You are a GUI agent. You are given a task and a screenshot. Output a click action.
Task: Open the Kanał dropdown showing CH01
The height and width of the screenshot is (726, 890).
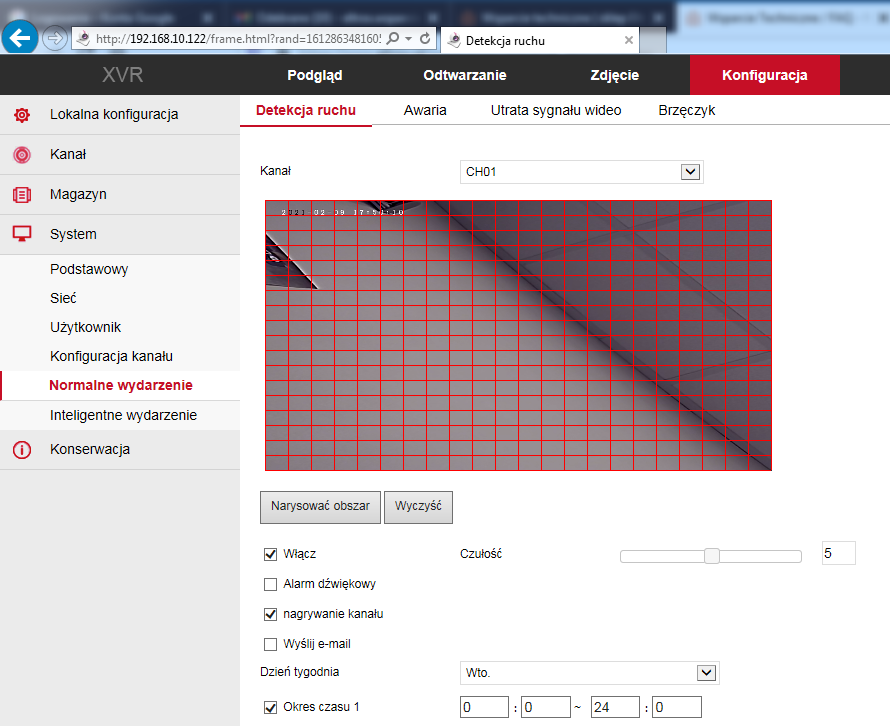[x=690, y=171]
